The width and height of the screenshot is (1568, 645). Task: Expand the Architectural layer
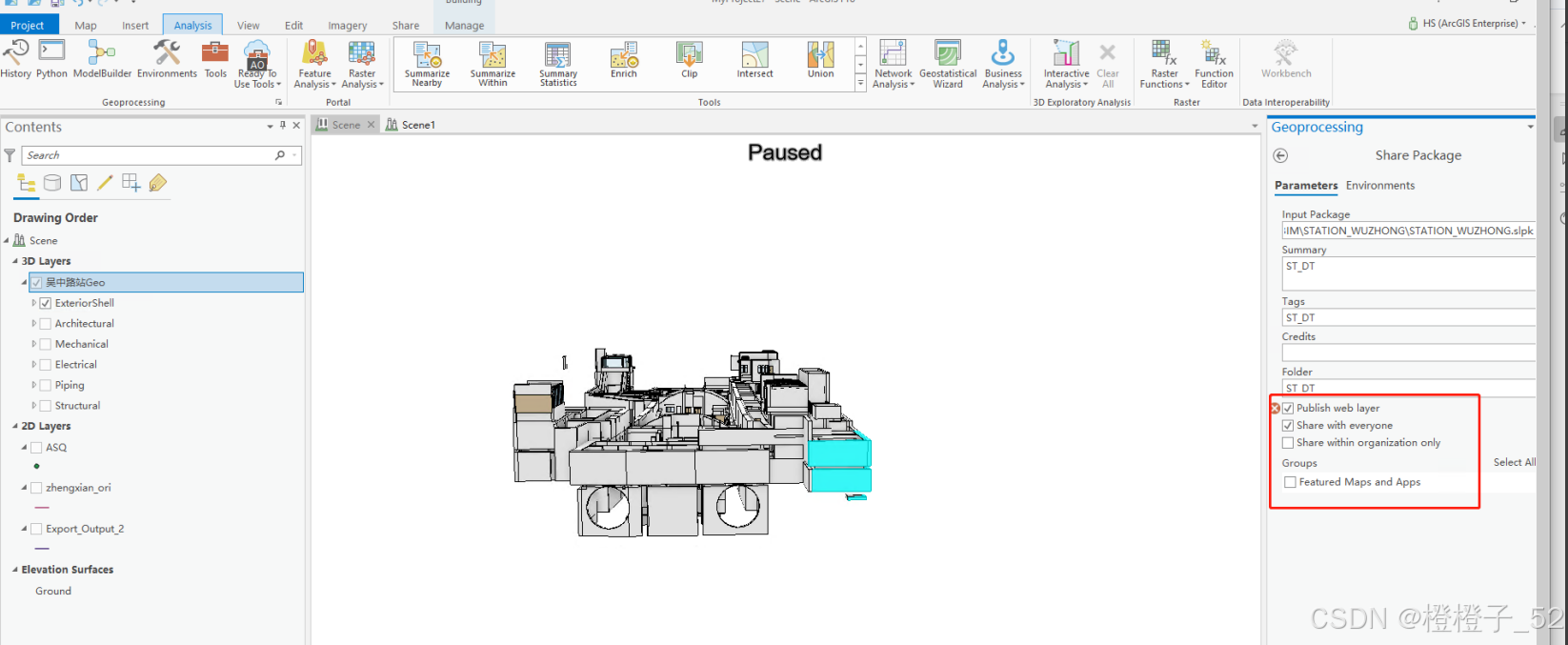(33, 324)
